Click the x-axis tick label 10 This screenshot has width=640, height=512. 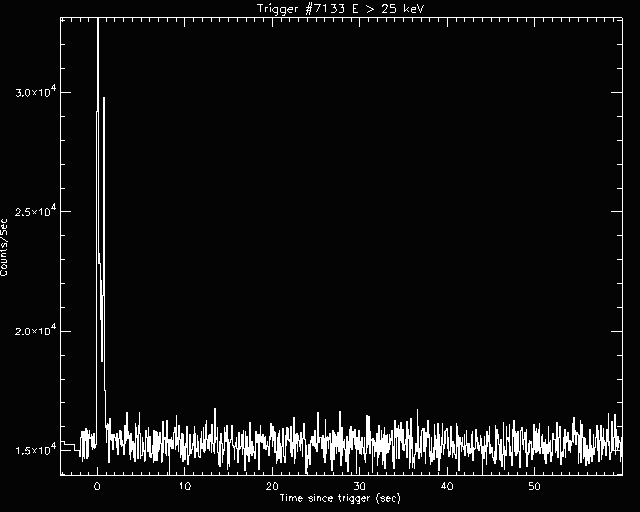184,486
